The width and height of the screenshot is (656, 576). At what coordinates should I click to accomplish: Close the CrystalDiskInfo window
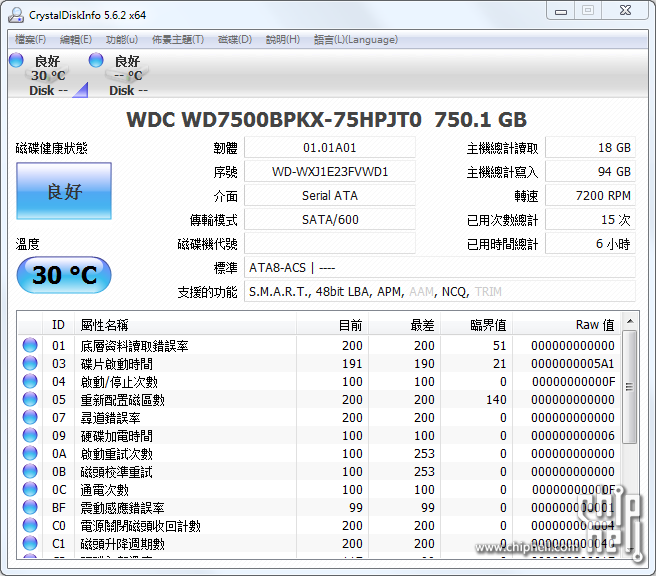coord(625,10)
